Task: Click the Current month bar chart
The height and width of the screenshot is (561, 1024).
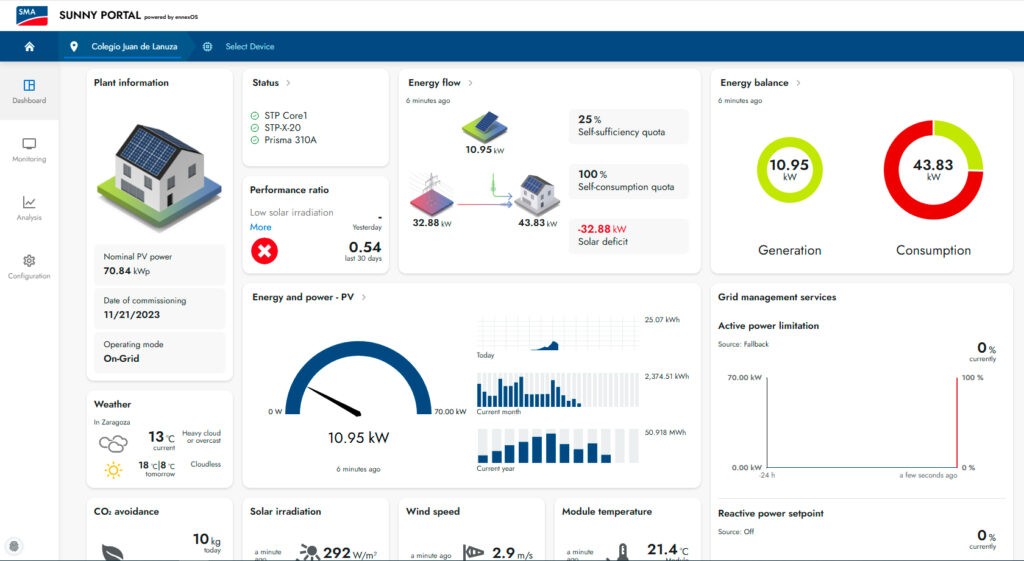Action: click(557, 390)
